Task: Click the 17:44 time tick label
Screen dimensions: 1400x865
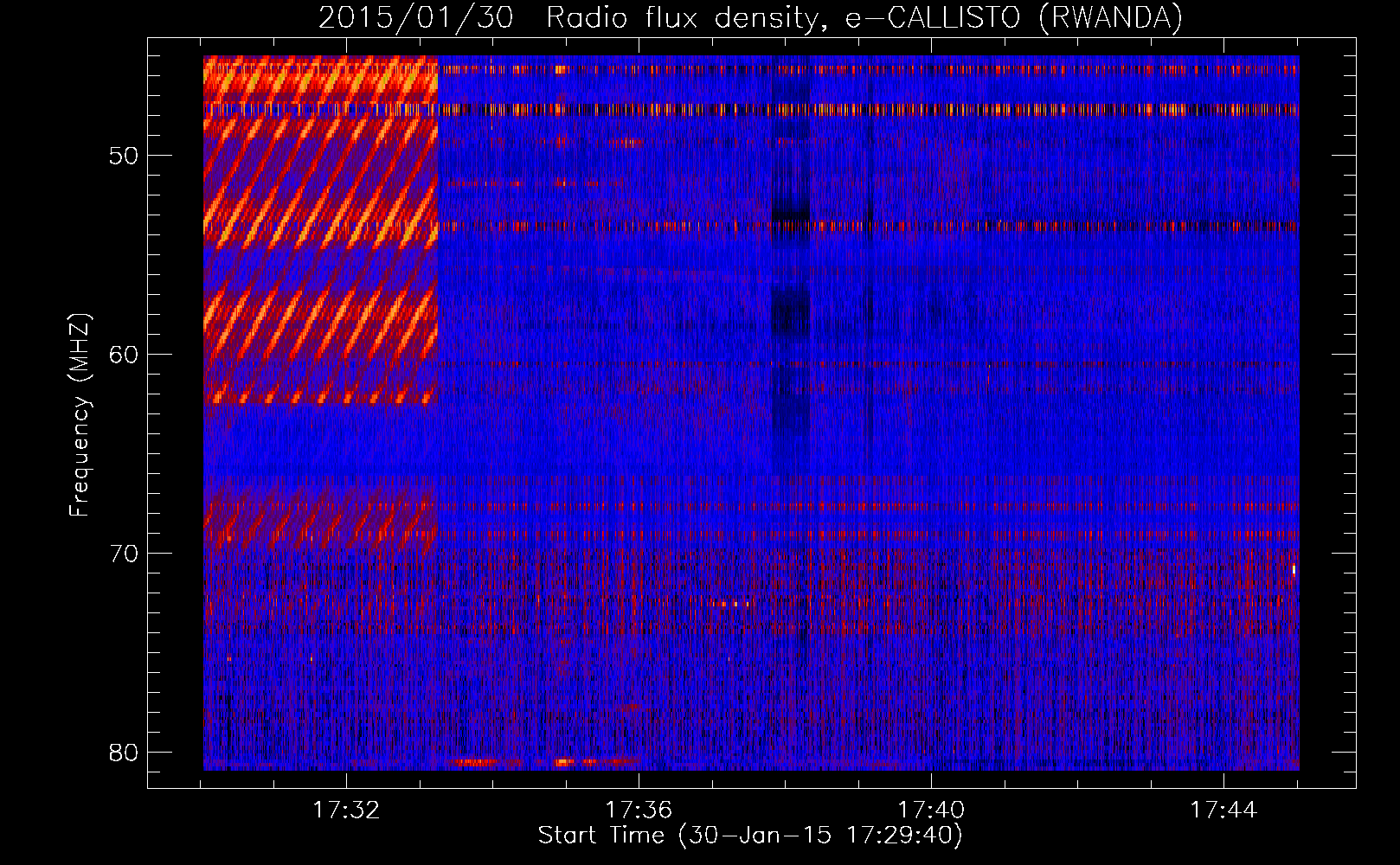Action: [1223, 811]
